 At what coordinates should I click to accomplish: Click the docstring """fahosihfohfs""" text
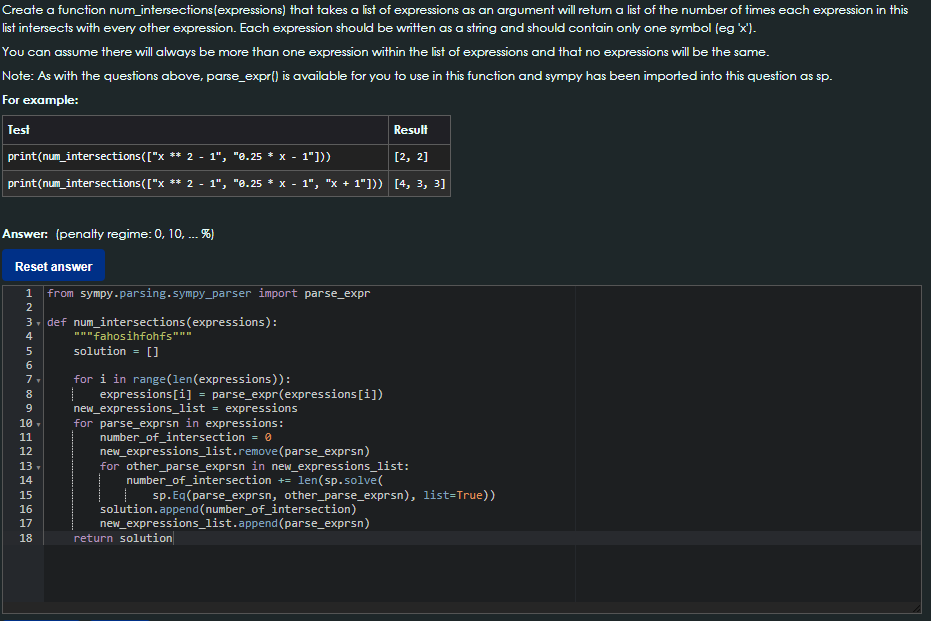(132, 337)
